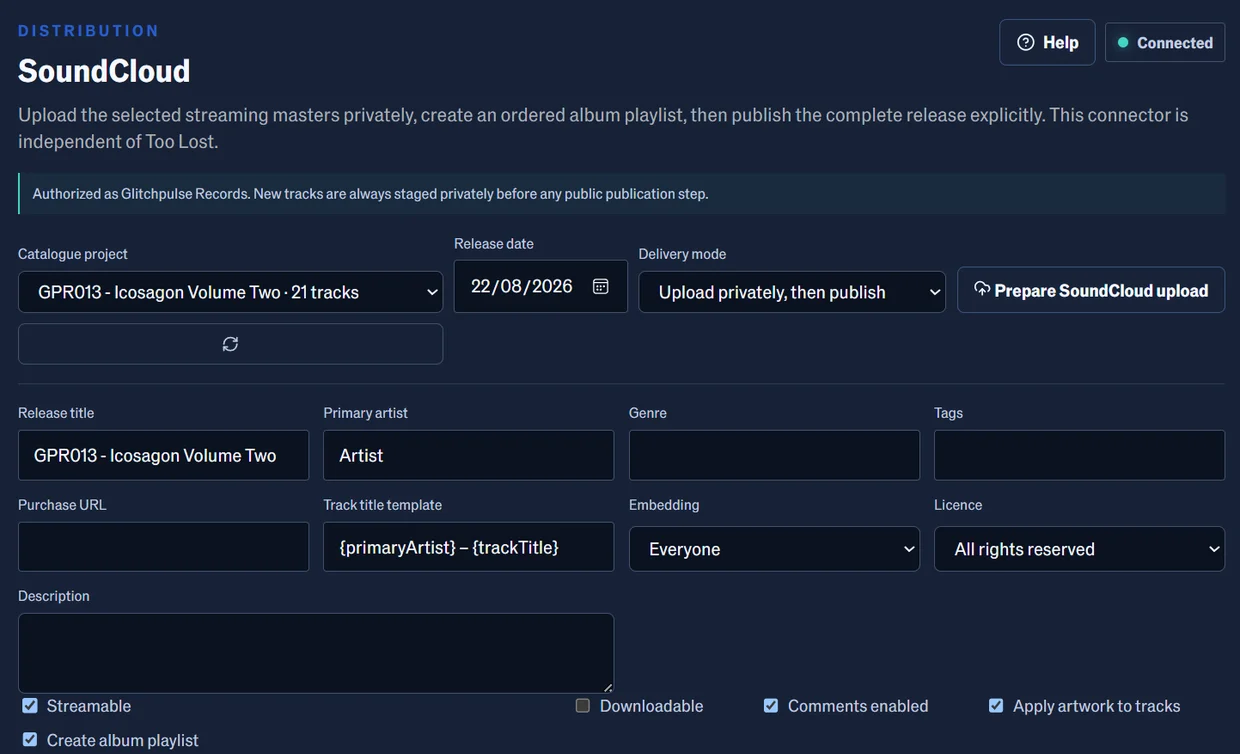
Task: Click the SoundCloud page heading
Action: [104, 71]
